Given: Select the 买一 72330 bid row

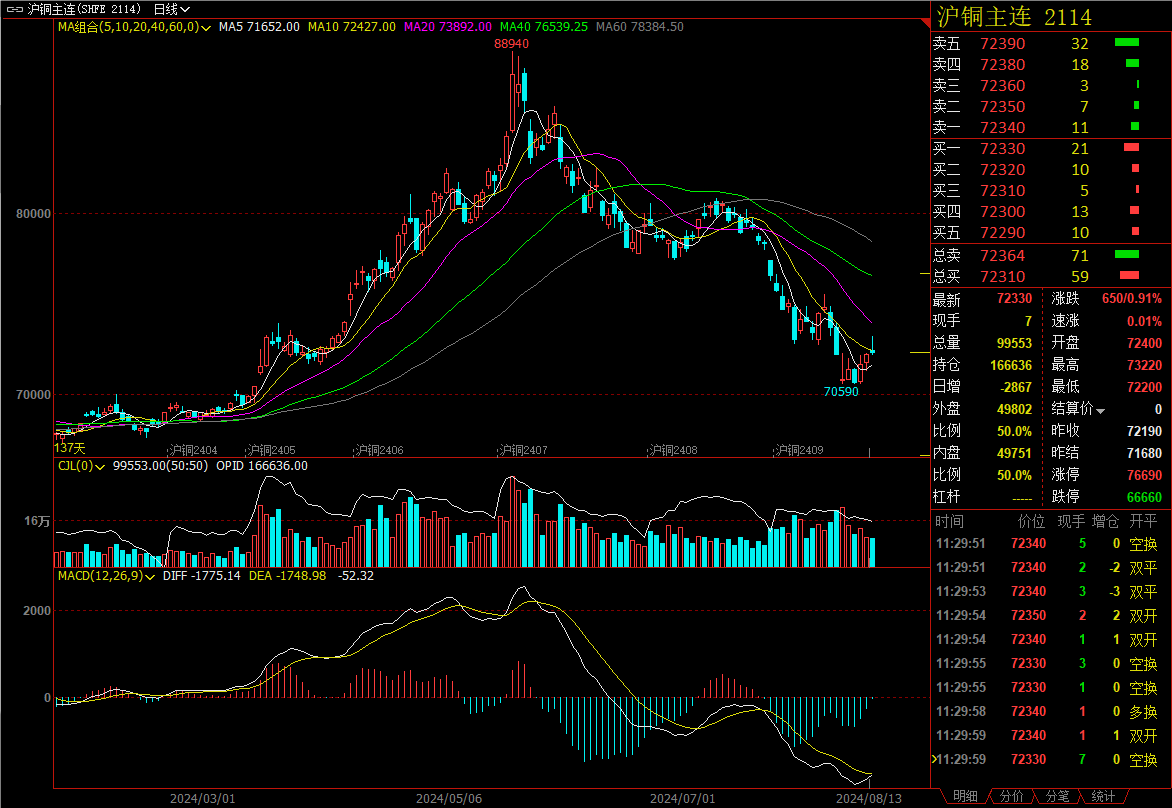Looking at the screenshot, I should click(1051, 149).
